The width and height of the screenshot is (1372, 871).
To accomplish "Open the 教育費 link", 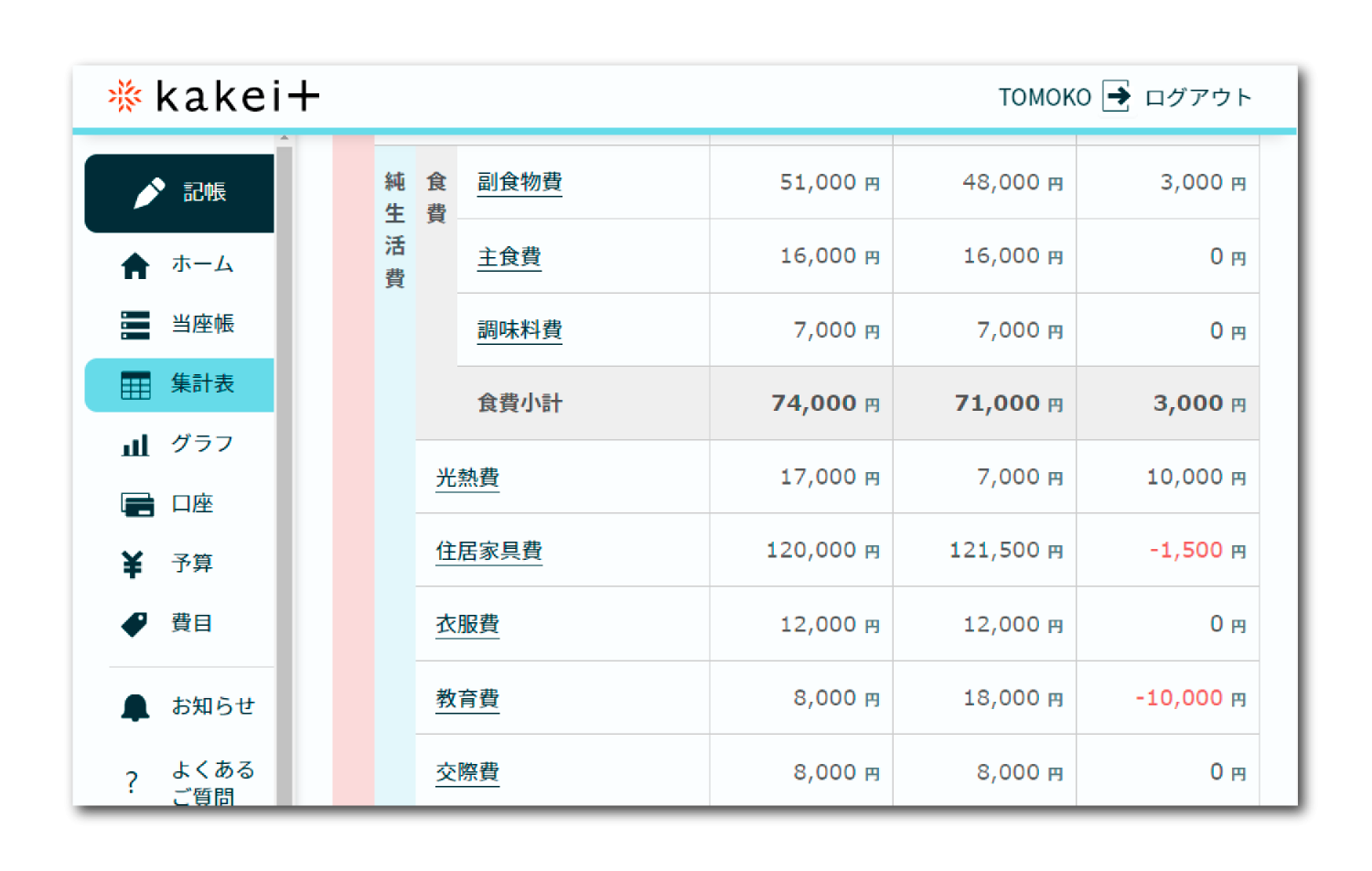I will click(467, 699).
